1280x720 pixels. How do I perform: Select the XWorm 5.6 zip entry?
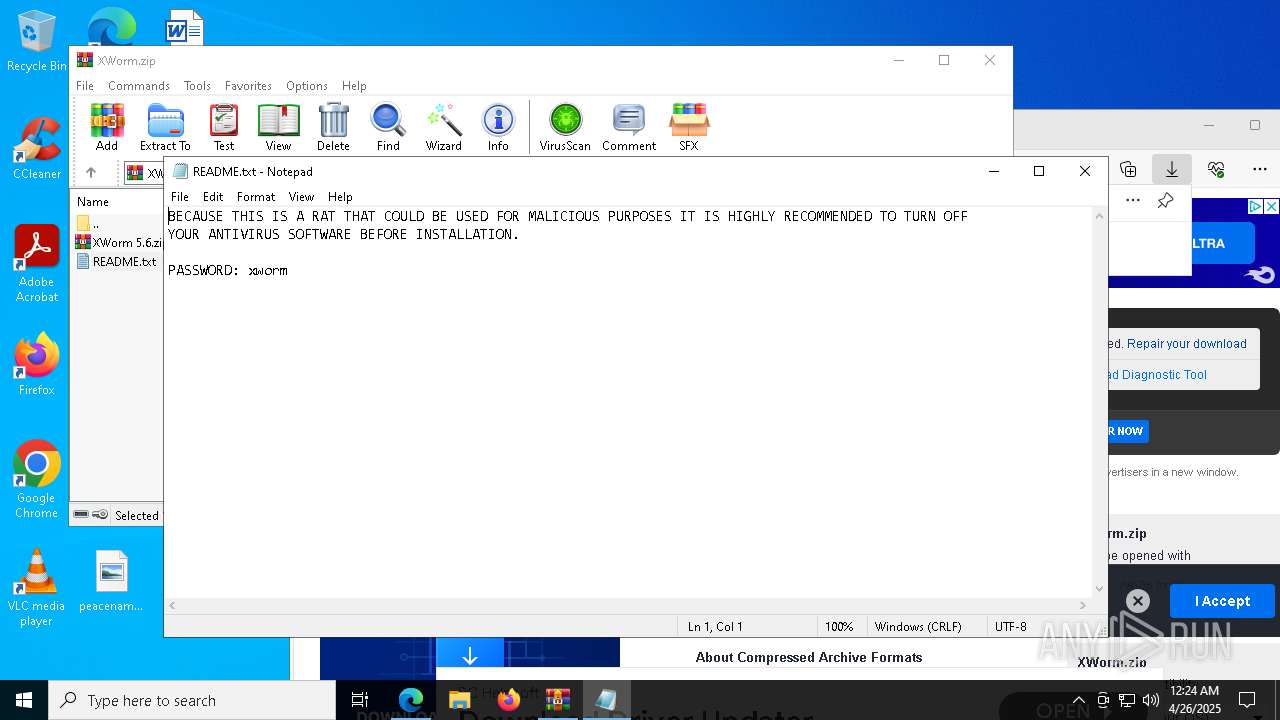120,242
